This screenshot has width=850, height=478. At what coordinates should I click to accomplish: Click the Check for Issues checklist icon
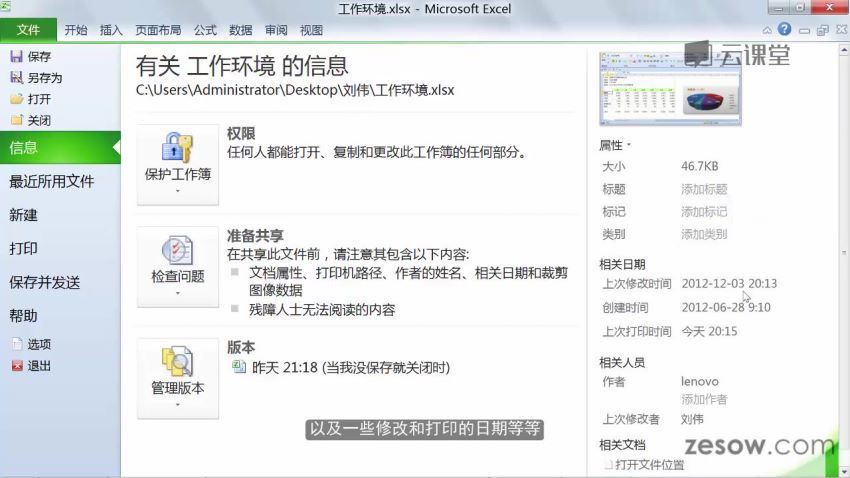click(177, 250)
